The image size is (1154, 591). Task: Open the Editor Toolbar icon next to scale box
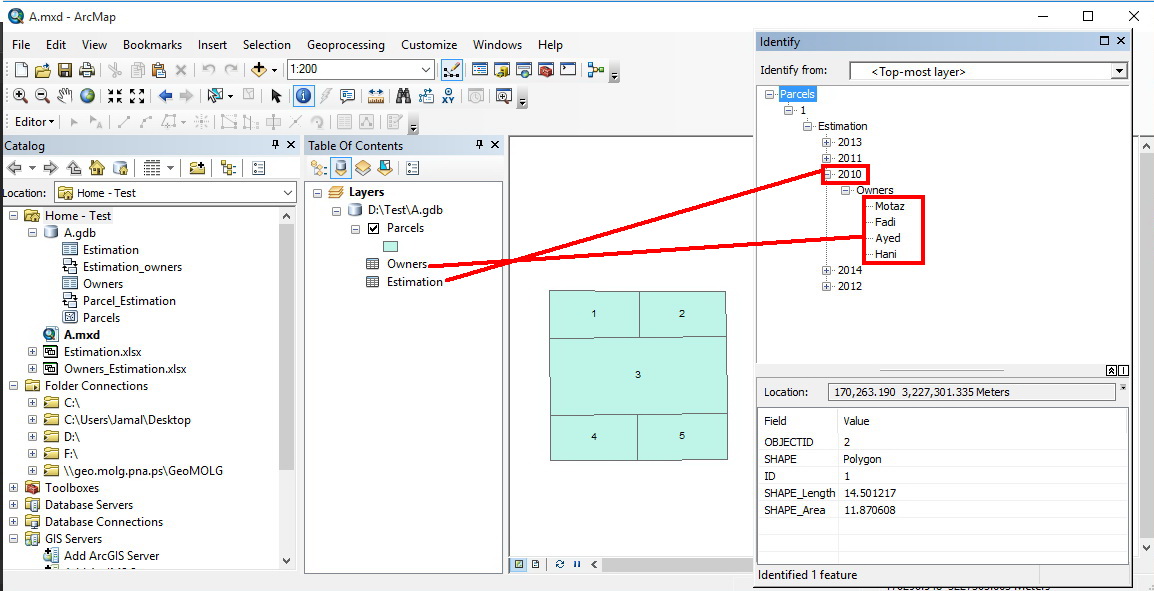(x=451, y=70)
